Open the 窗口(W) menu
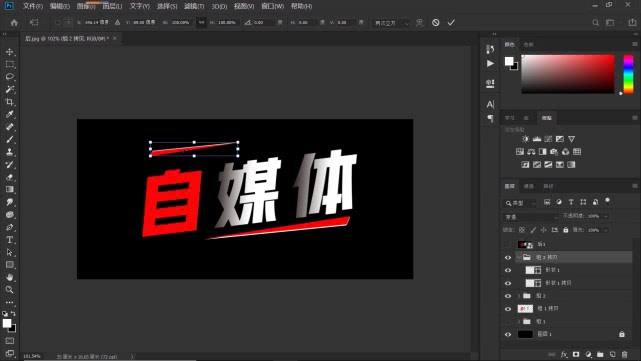Viewport: 641px width, 361px height. click(x=272, y=6)
